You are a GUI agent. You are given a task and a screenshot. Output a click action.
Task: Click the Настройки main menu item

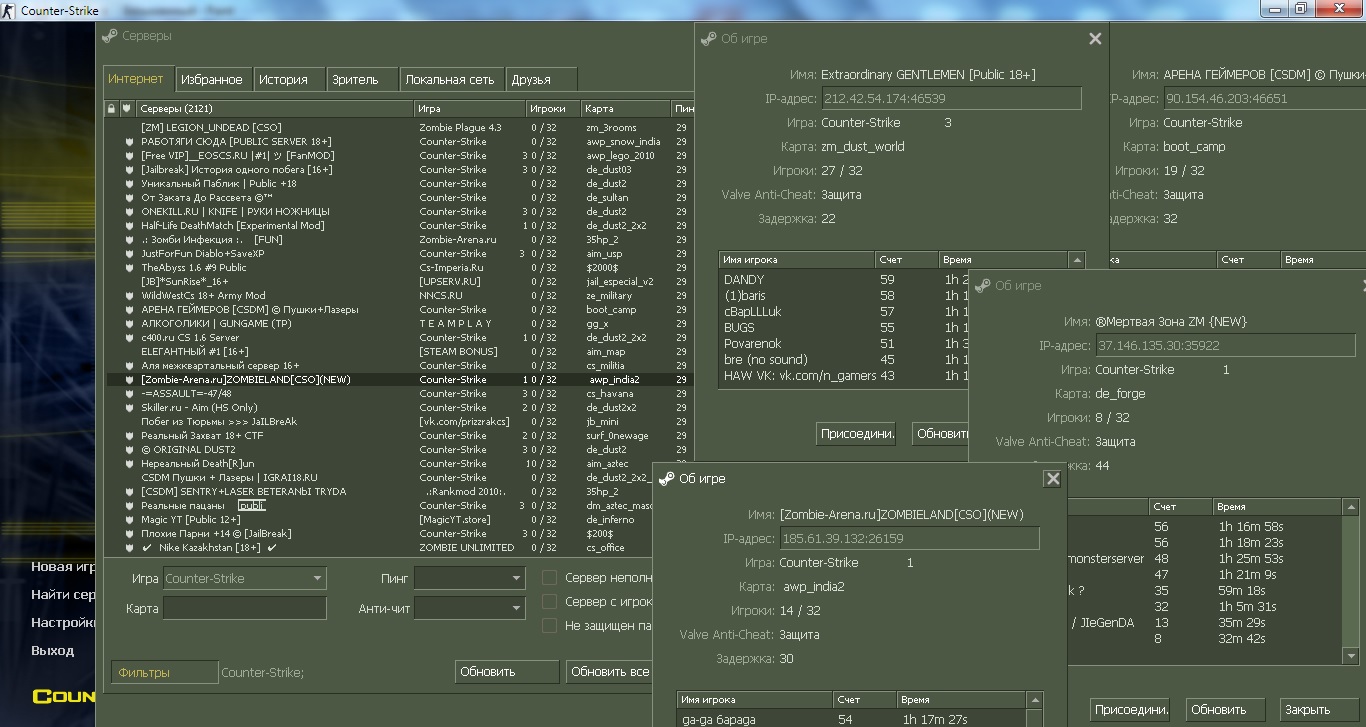pos(64,622)
